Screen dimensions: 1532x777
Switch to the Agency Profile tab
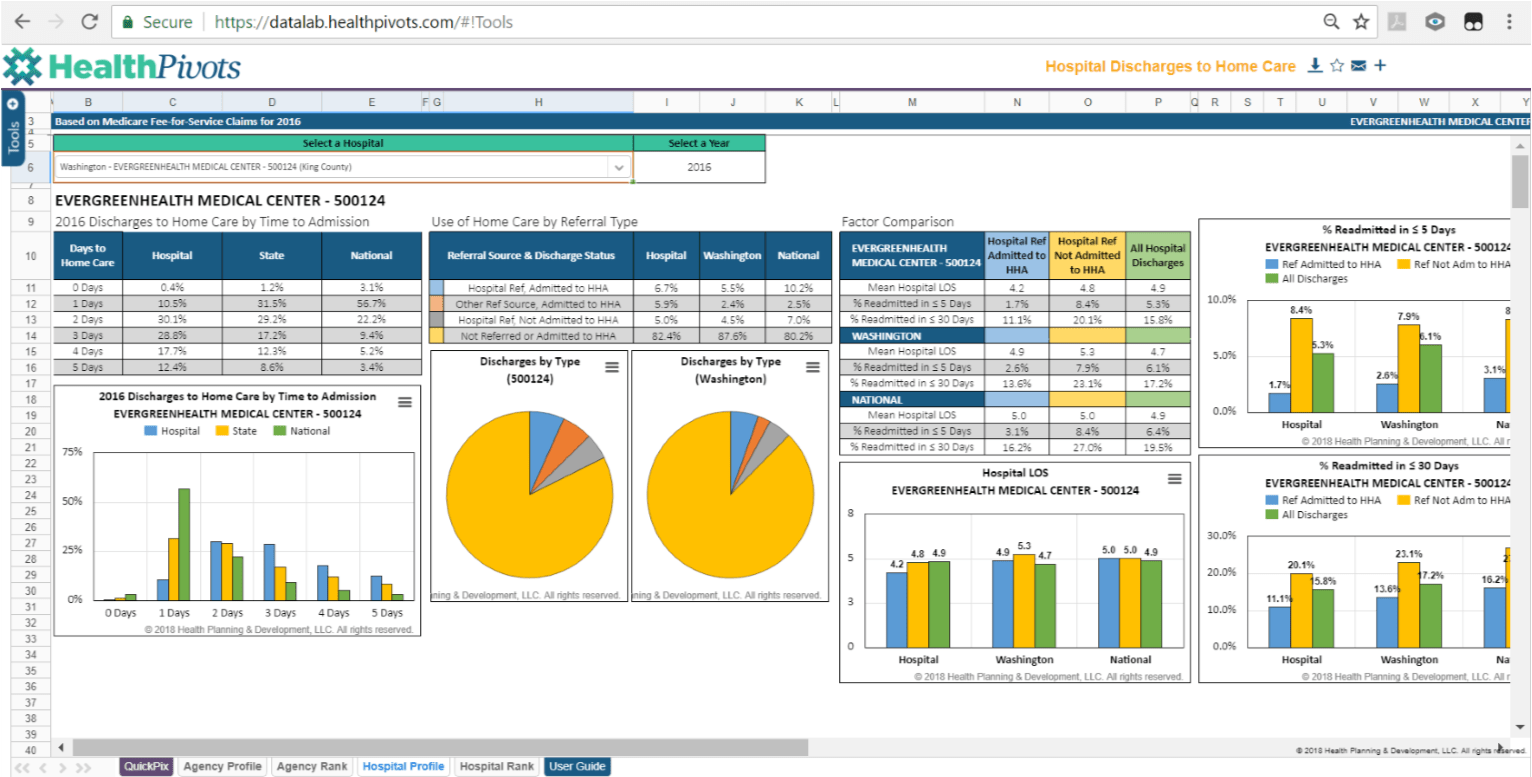click(x=223, y=766)
